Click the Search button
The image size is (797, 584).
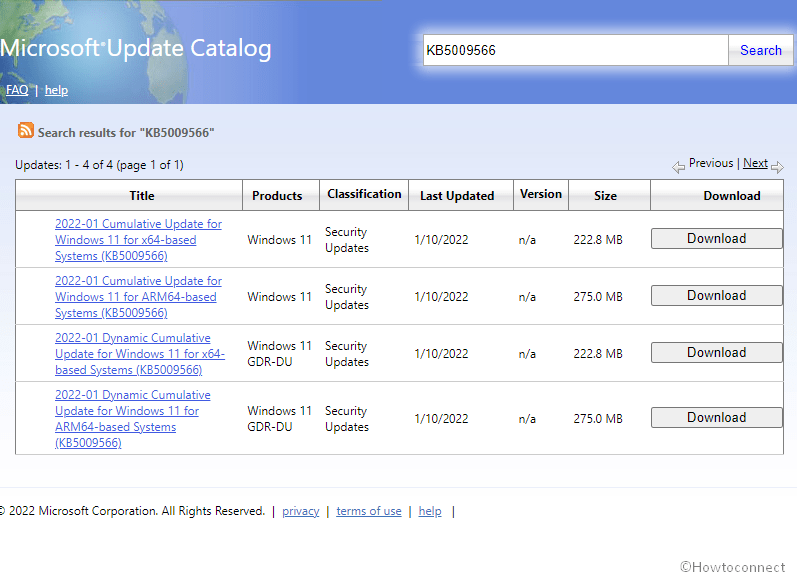click(x=760, y=51)
